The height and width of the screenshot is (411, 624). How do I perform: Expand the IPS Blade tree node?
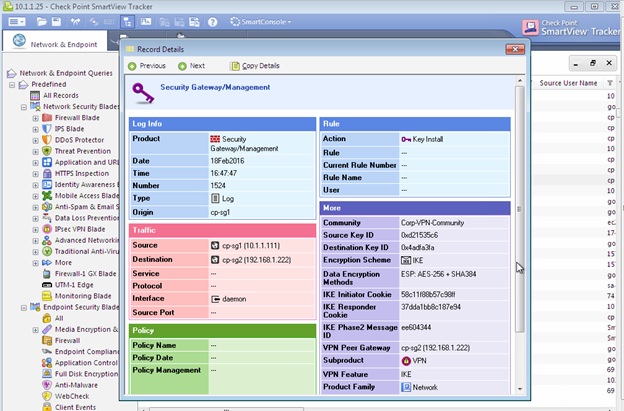coord(35,129)
